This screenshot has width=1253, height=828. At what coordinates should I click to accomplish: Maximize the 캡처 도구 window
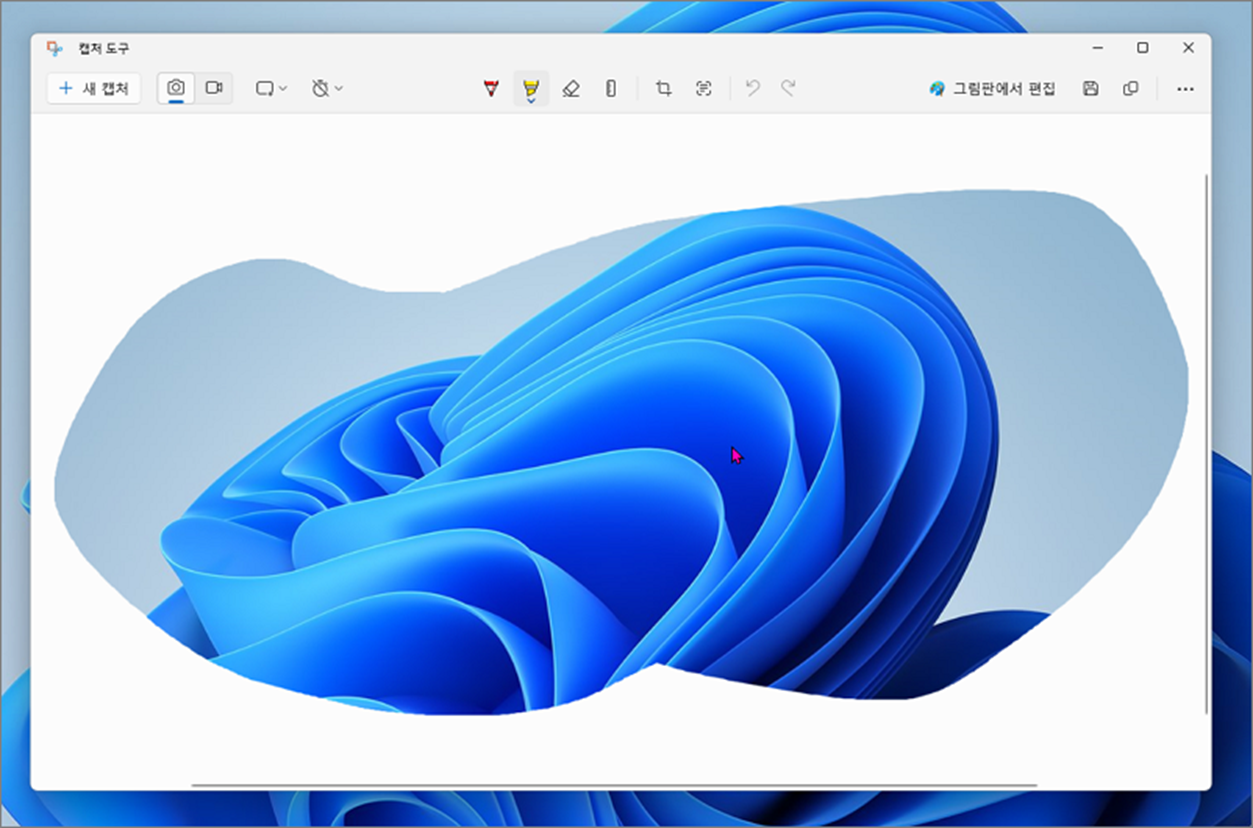tap(1142, 48)
